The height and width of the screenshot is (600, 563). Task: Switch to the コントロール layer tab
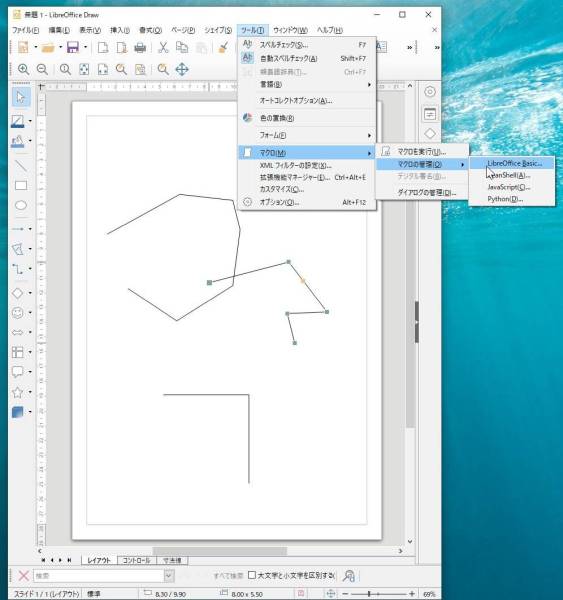click(x=137, y=560)
